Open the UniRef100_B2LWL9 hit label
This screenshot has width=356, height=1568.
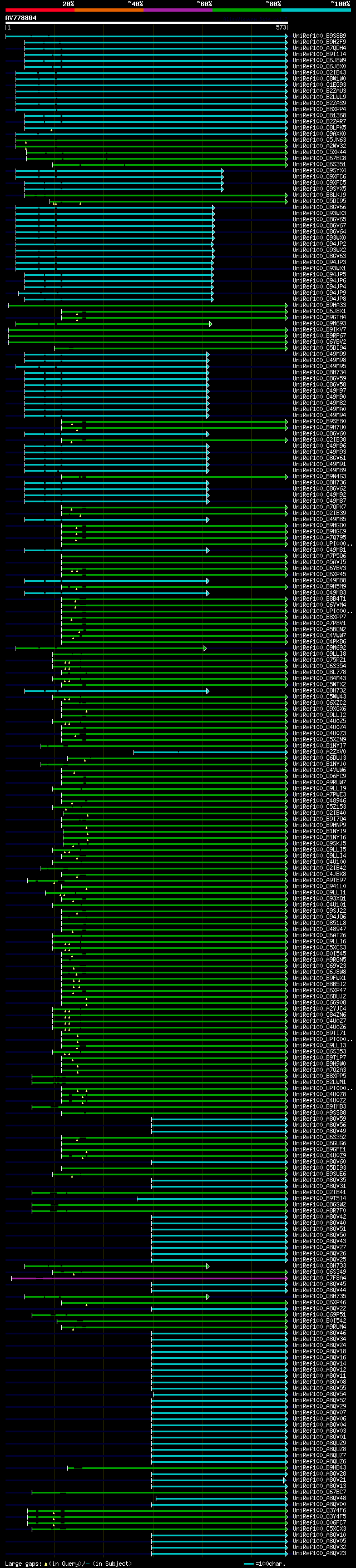tap(319, 97)
